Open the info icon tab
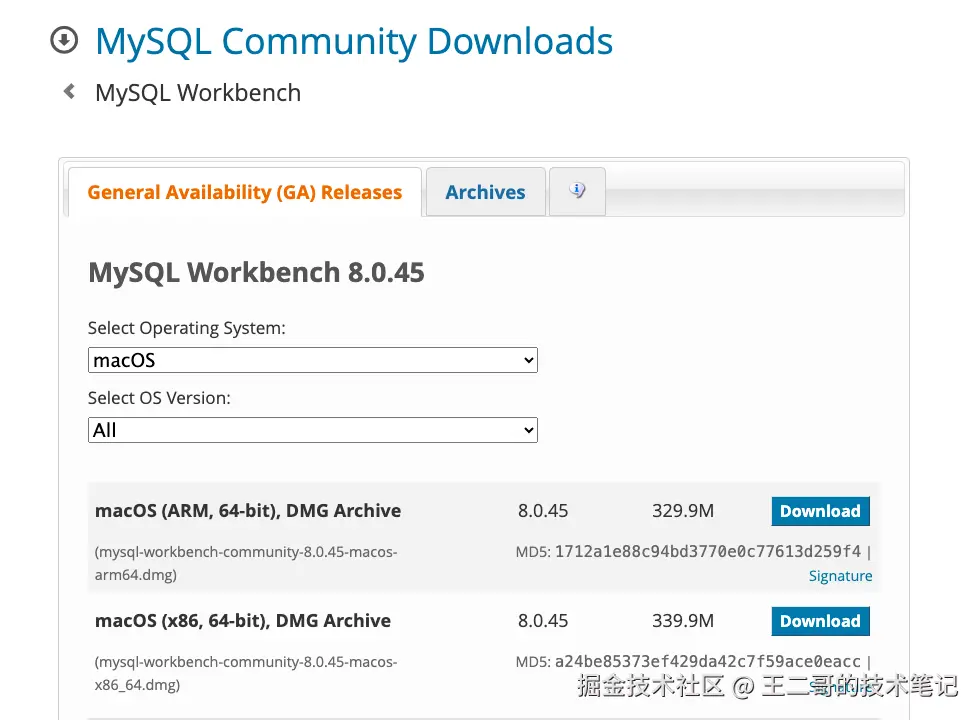The image size is (979, 720). pyautogui.click(x=577, y=191)
